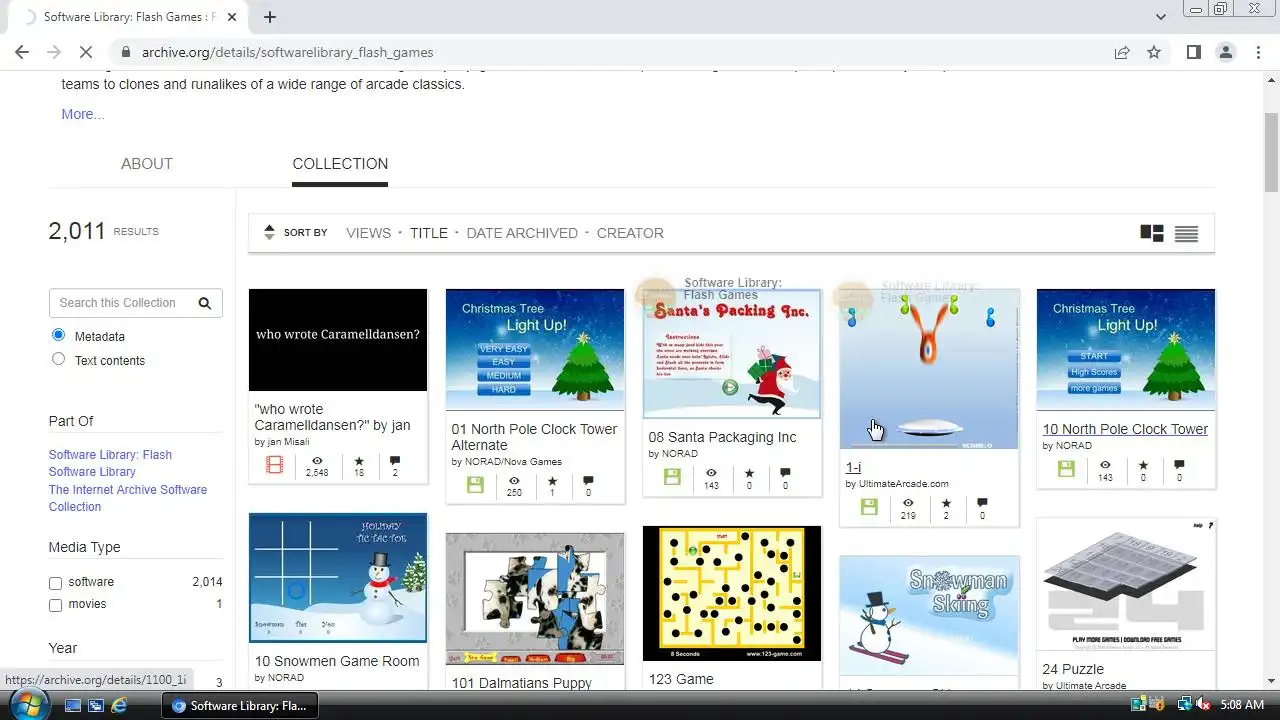Image resolution: width=1280 pixels, height=720 pixels.
Task: Click the search magnifier in collection search
Action: (x=205, y=303)
